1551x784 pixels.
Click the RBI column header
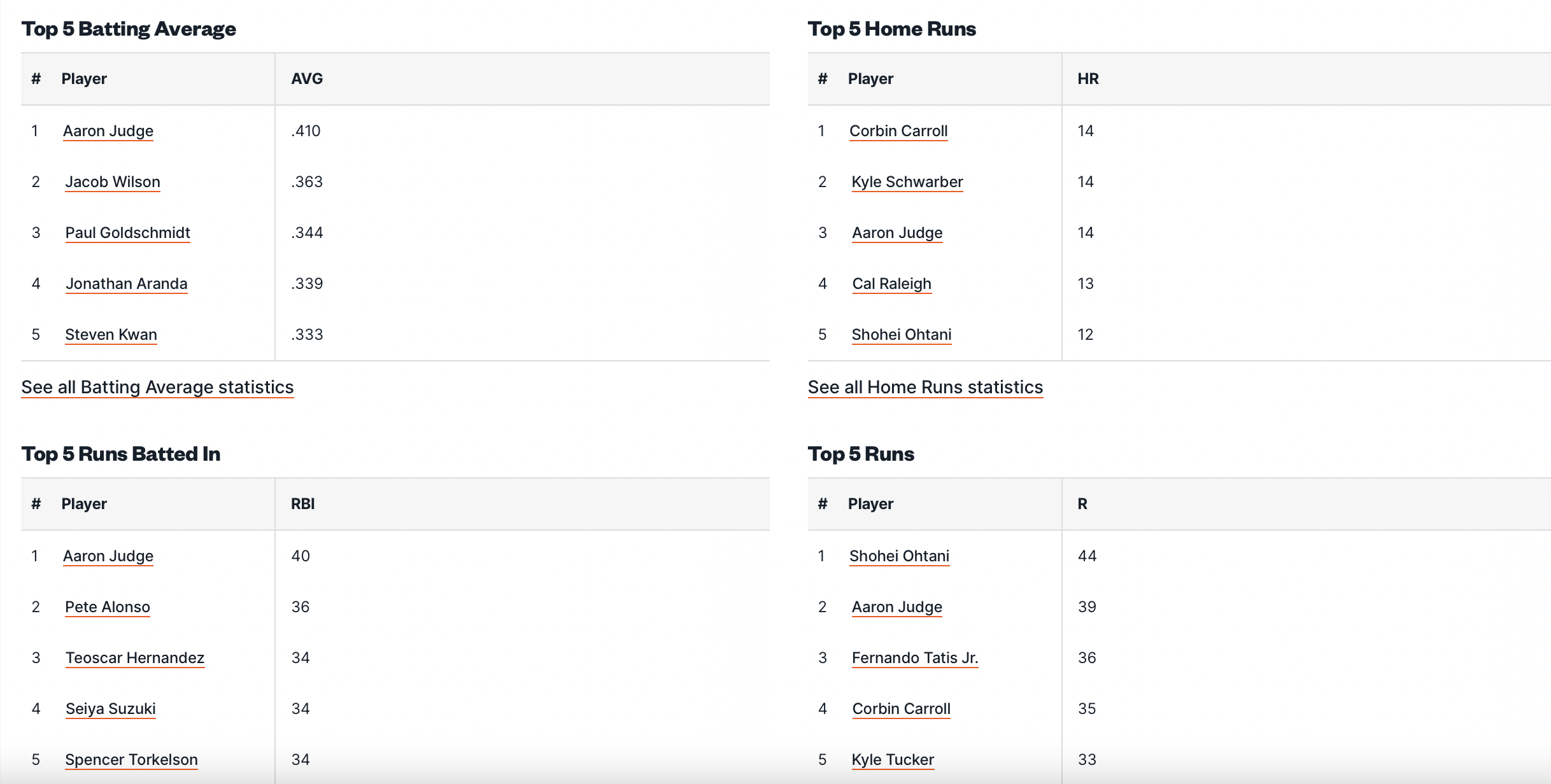coord(303,504)
